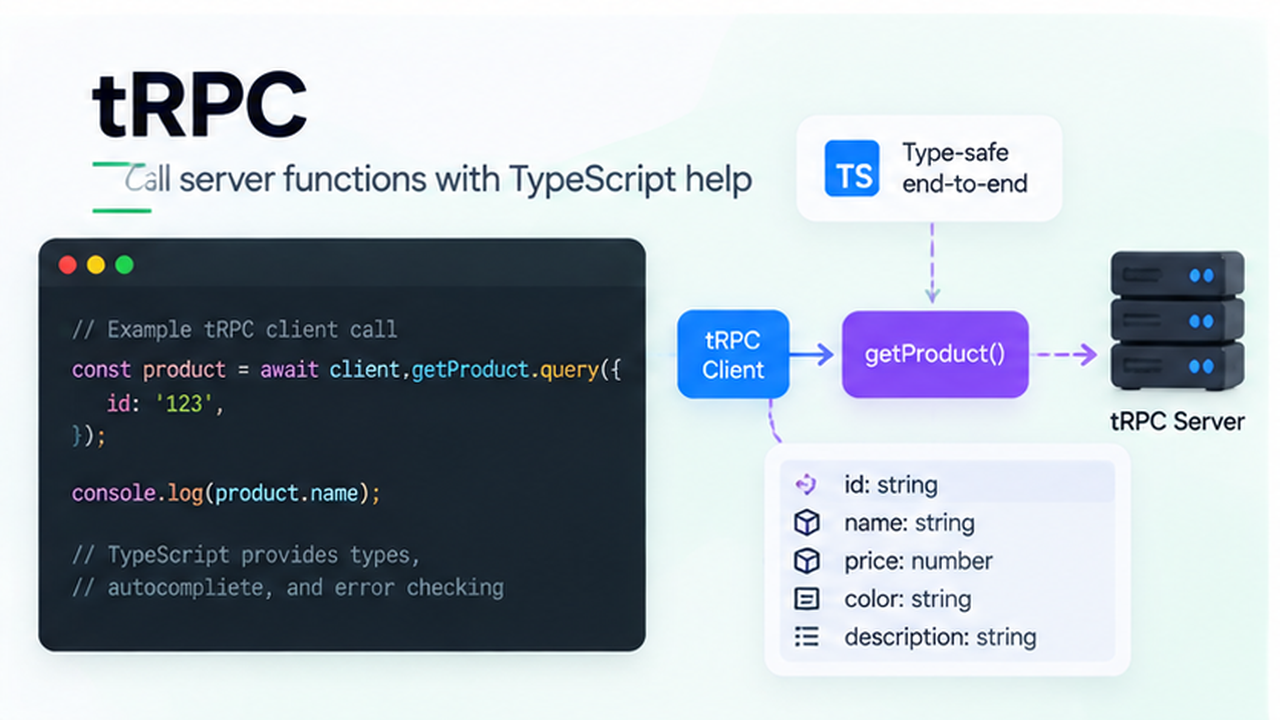The height and width of the screenshot is (720, 1280).
Task: Select the 'description: string' row
Action: [947, 637]
